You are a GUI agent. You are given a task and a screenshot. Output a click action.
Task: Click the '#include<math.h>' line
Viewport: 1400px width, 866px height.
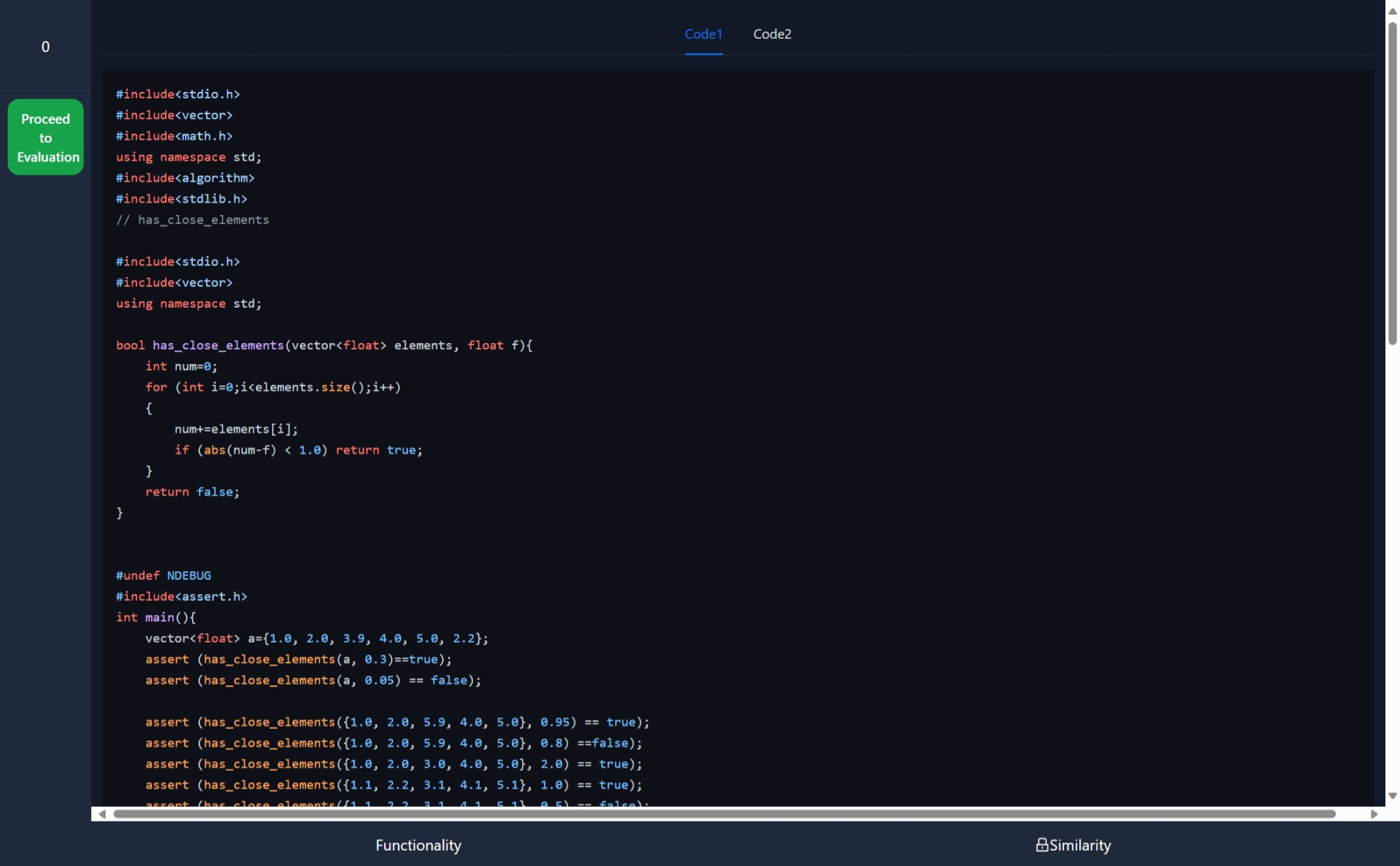click(174, 136)
